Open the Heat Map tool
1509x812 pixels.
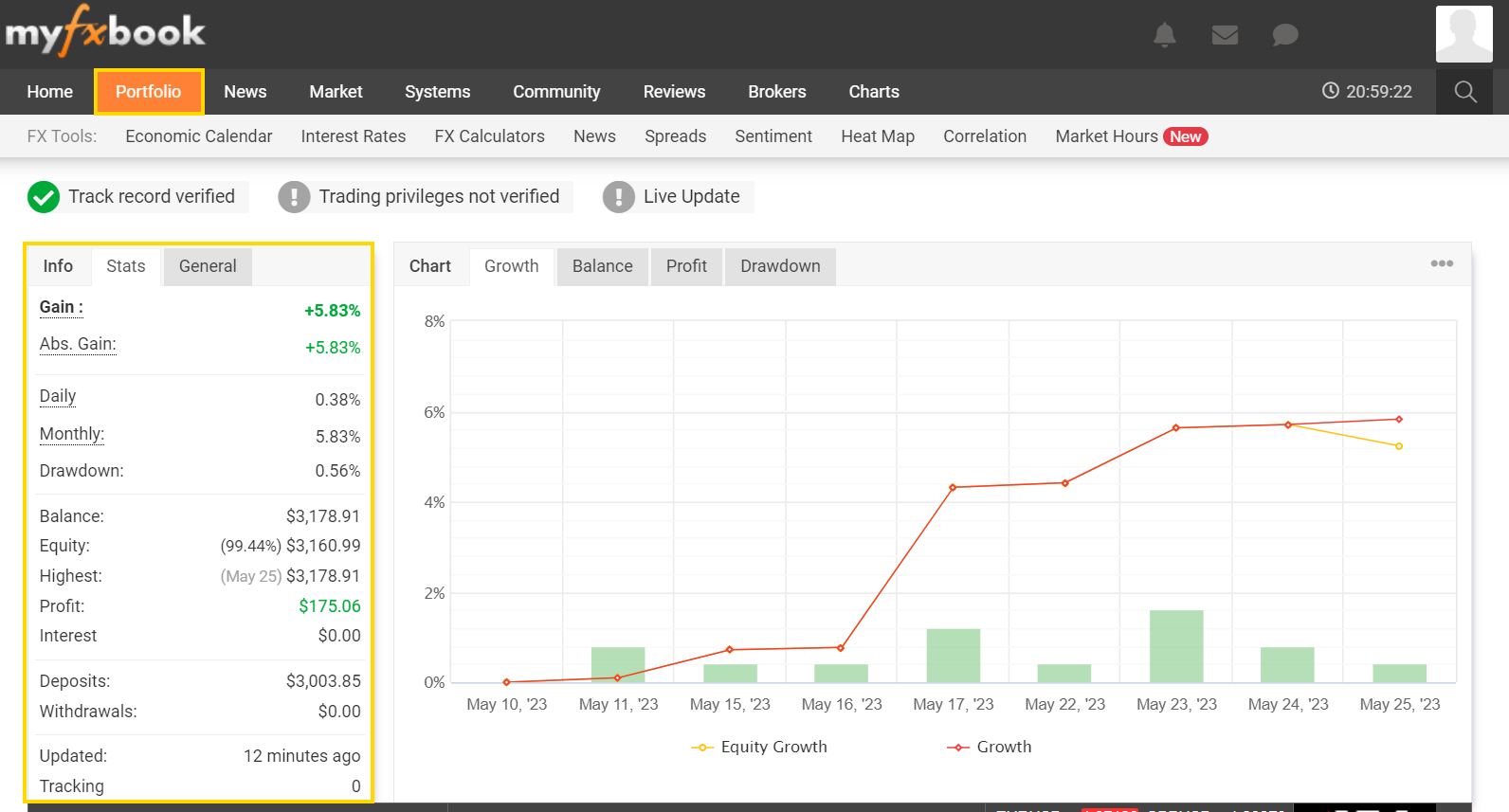[x=878, y=136]
